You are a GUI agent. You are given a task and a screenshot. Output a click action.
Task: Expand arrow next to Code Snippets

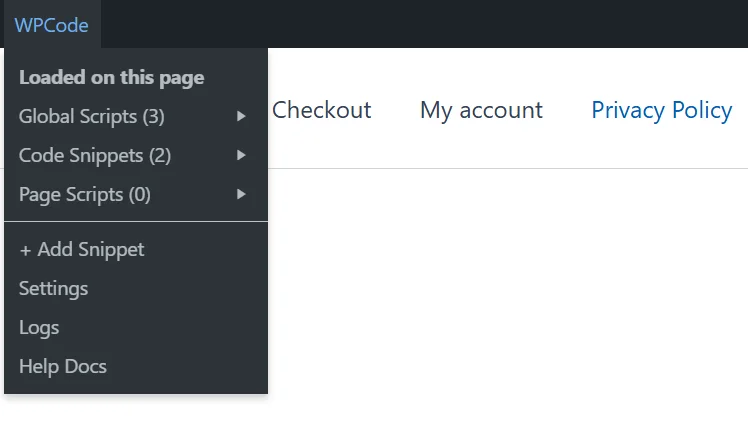241,156
